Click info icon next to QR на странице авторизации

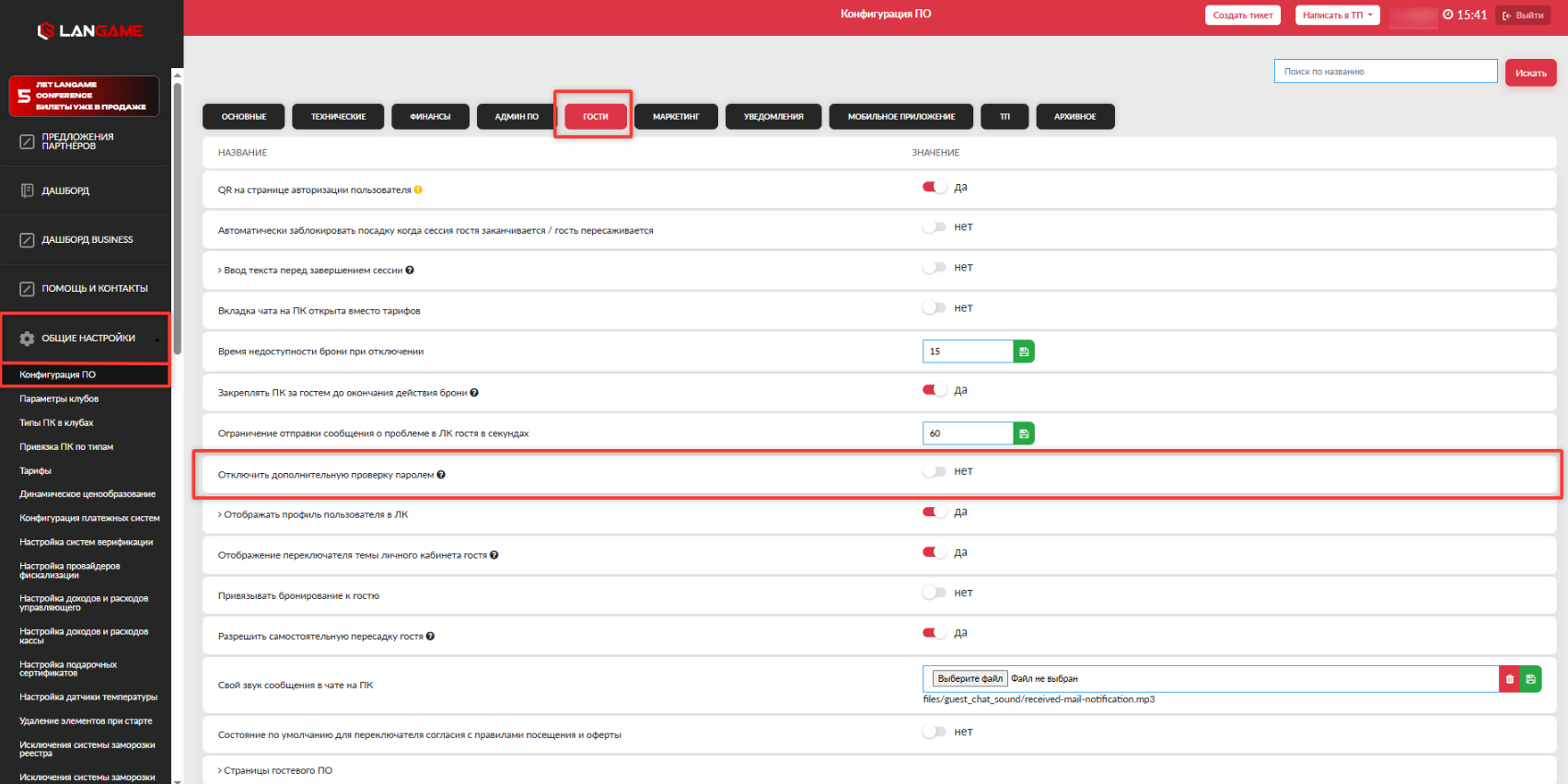pyautogui.click(x=418, y=190)
